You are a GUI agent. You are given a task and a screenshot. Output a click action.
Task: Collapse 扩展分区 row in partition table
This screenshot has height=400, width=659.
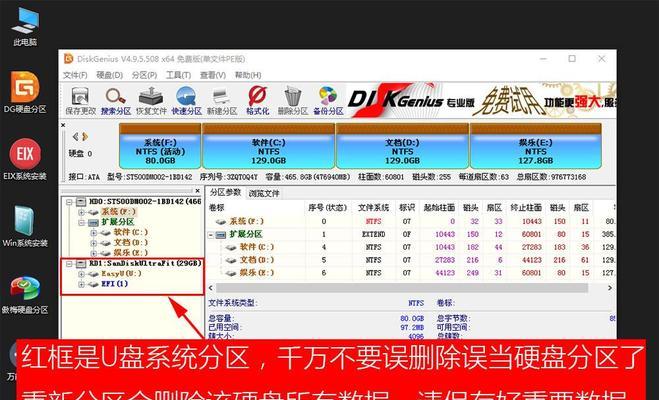(x=211, y=234)
